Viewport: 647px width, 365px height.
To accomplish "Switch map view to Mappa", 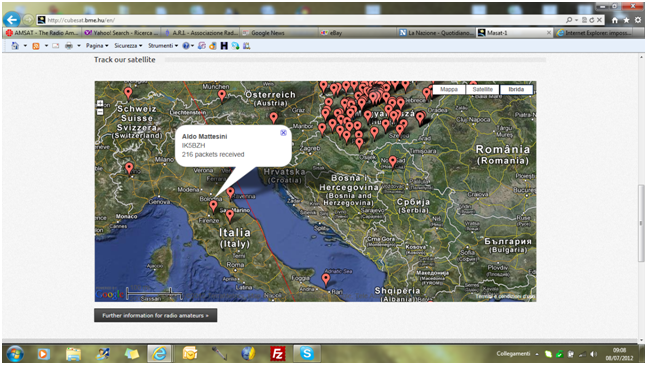I will 449,89.
